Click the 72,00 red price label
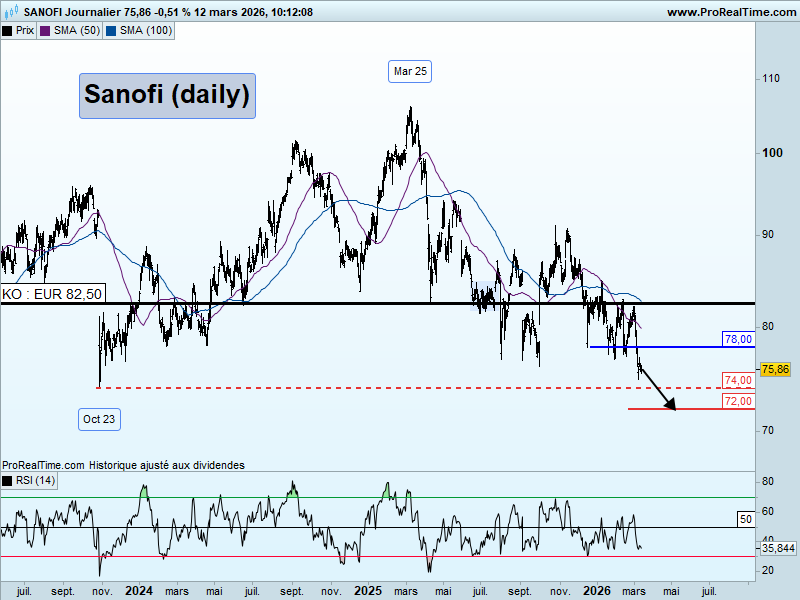 point(738,401)
